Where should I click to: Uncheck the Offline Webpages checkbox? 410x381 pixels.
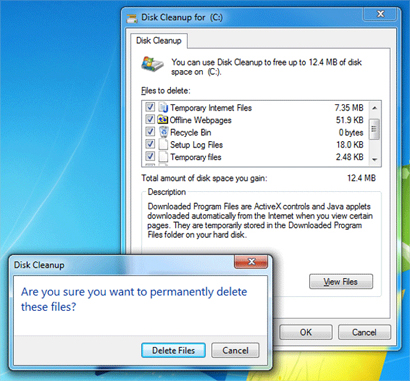pos(150,120)
